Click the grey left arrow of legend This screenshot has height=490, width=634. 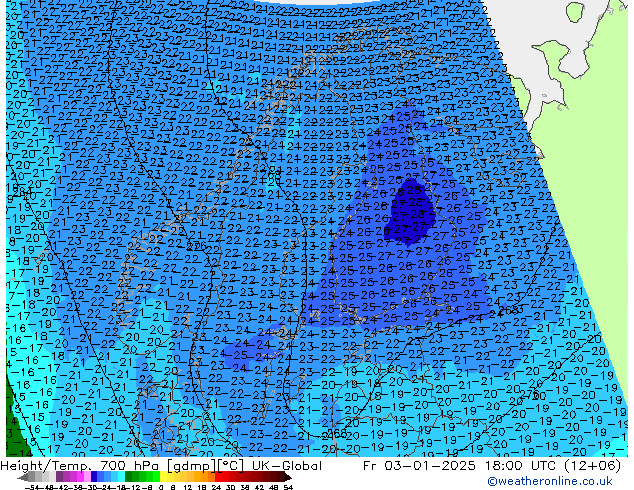tap(22, 478)
